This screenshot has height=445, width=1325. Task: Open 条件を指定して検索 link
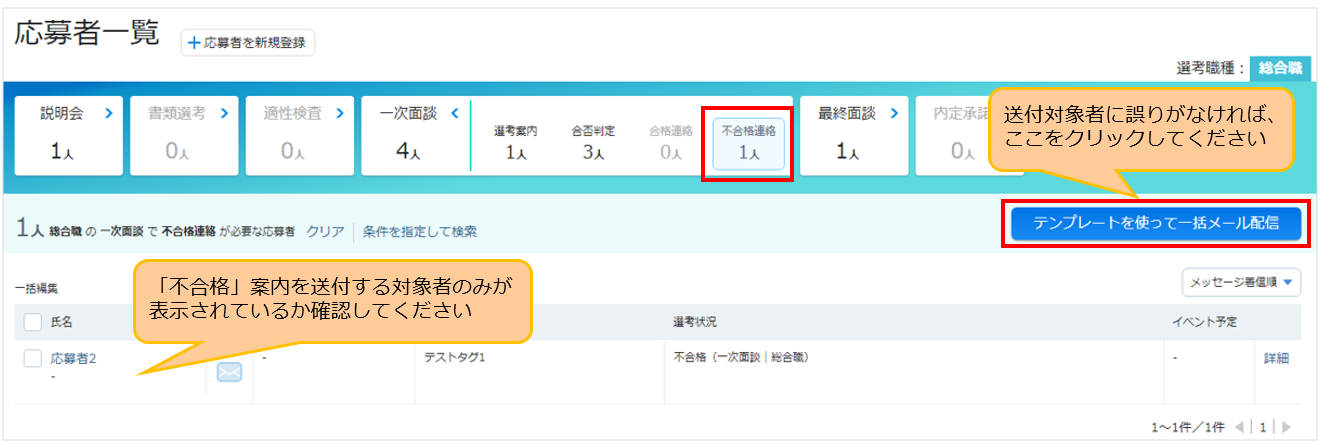click(419, 231)
